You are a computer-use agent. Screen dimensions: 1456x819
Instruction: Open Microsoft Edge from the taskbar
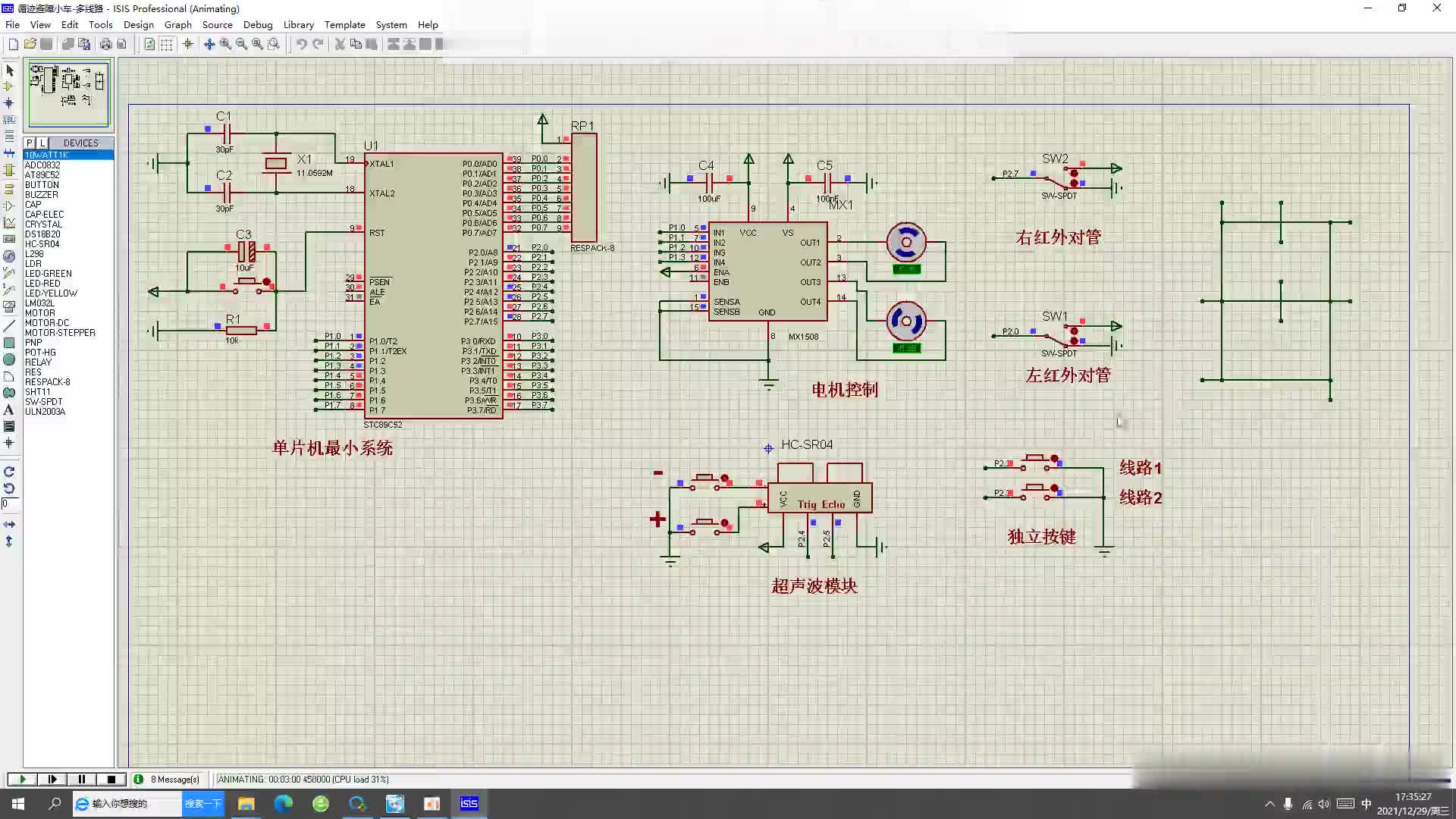coord(284,804)
